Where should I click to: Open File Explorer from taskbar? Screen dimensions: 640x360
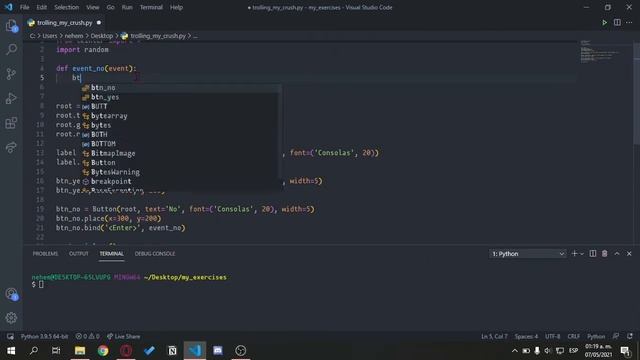click(x=80, y=351)
